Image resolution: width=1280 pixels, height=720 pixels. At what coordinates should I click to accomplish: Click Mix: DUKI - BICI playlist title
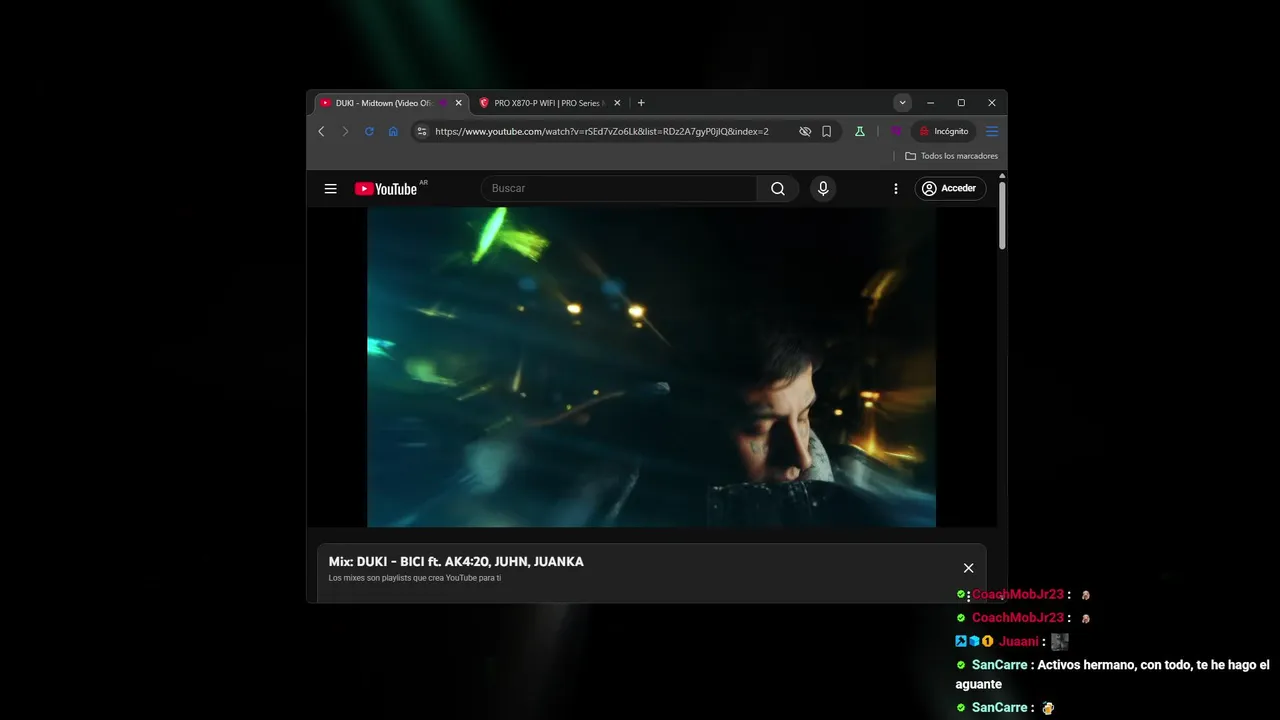(456, 562)
